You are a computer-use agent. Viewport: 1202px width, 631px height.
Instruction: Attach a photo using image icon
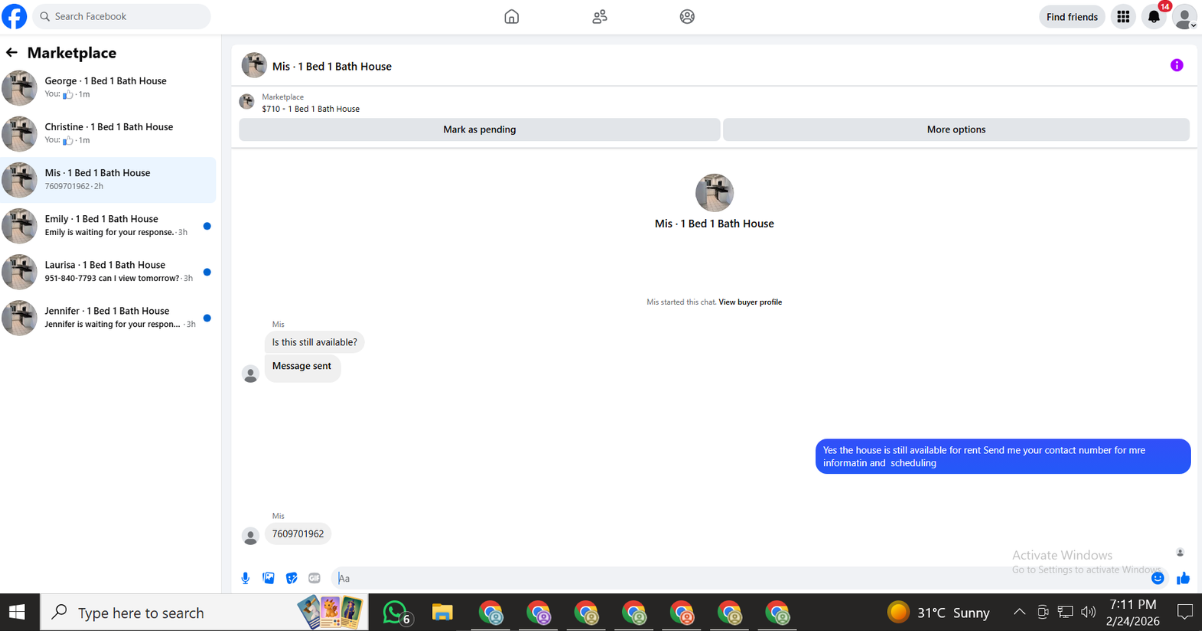[x=268, y=578]
